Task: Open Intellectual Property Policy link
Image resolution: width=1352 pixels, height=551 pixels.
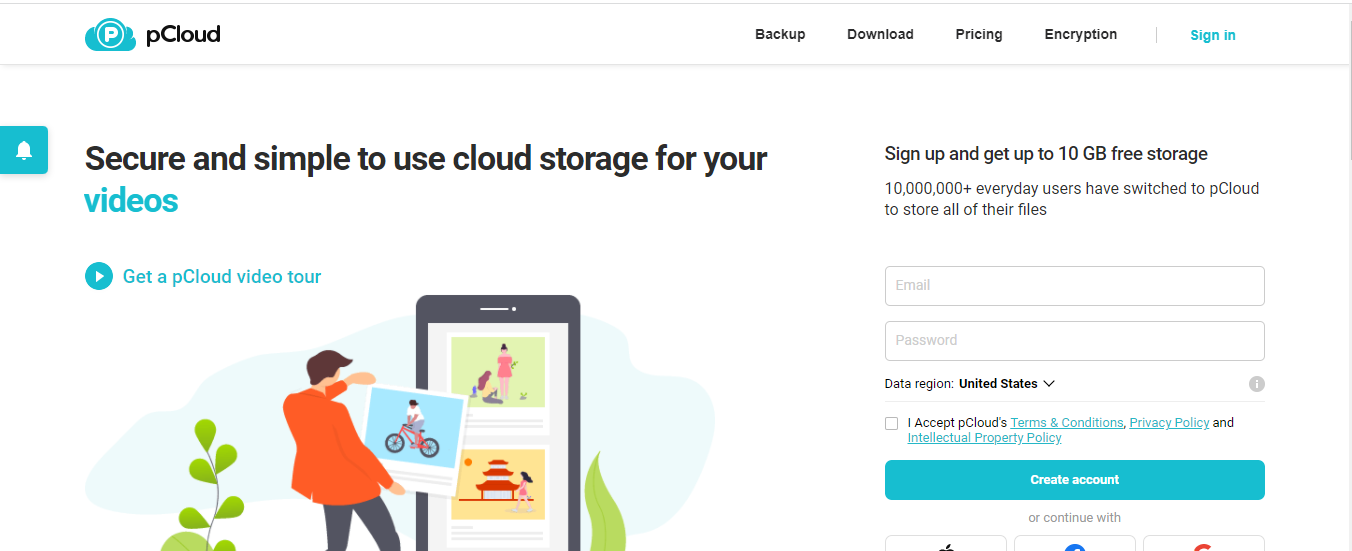Action: 984,438
